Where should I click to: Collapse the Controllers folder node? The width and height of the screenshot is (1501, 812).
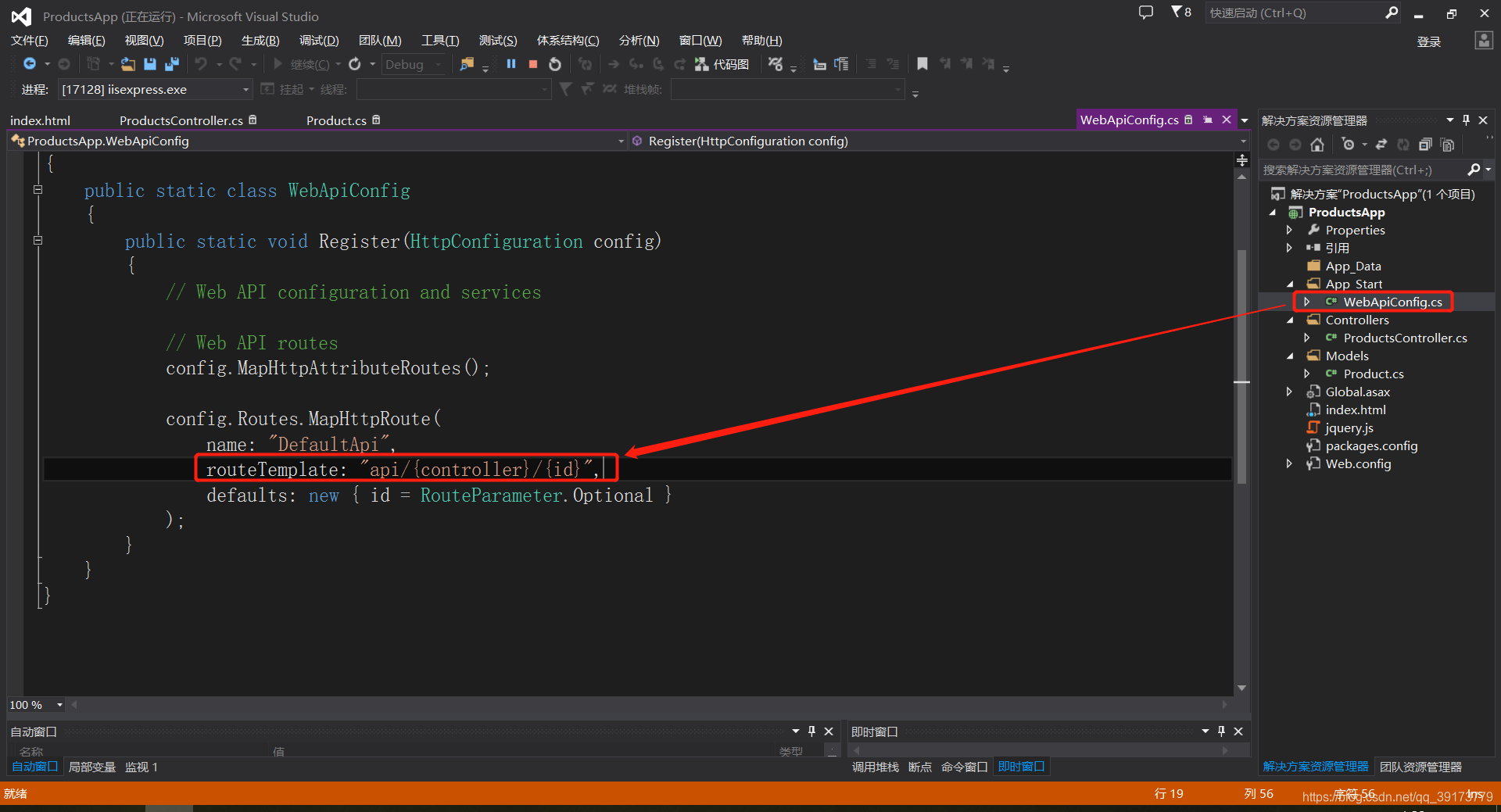pyautogui.click(x=1290, y=320)
